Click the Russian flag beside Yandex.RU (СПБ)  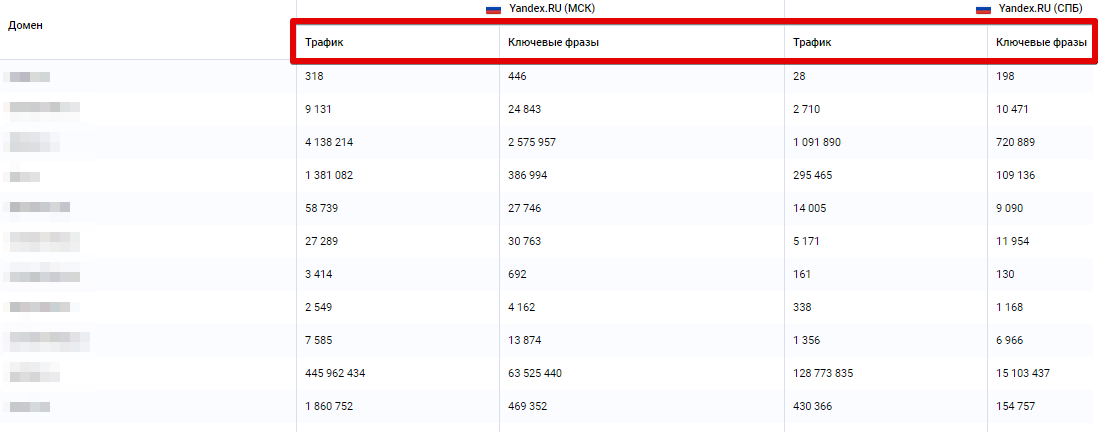tap(983, 9)
